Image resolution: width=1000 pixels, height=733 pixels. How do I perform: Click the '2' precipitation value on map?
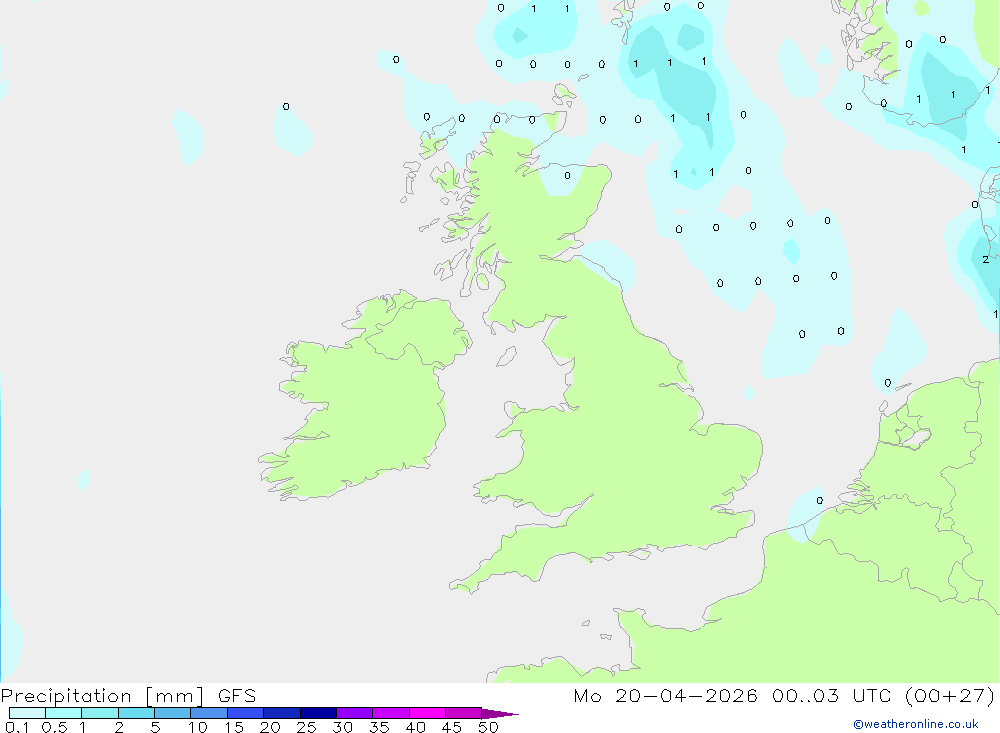pyautogui.click(x=986, y=259)
